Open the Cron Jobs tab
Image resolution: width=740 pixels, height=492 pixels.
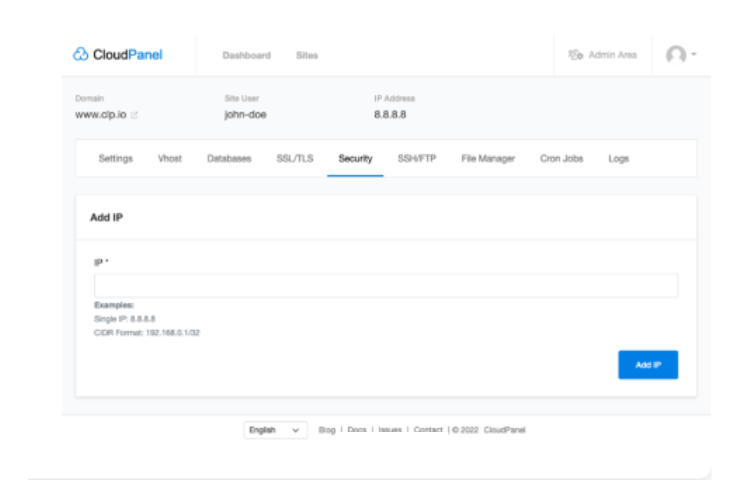pyautogui.click(x=562, y=159)
